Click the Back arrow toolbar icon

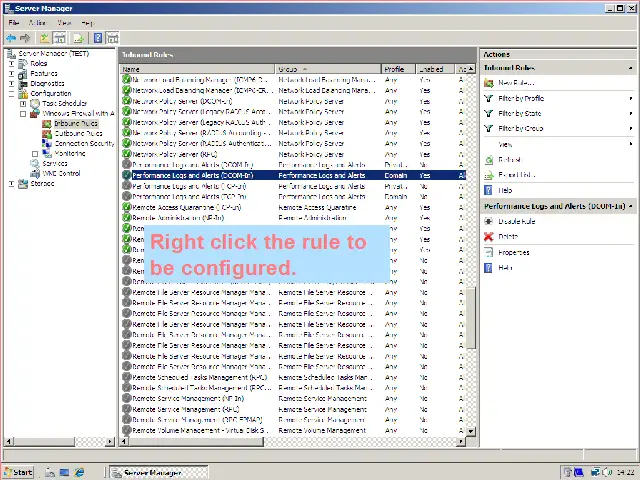pyautogui.click(x=11, y=38)
